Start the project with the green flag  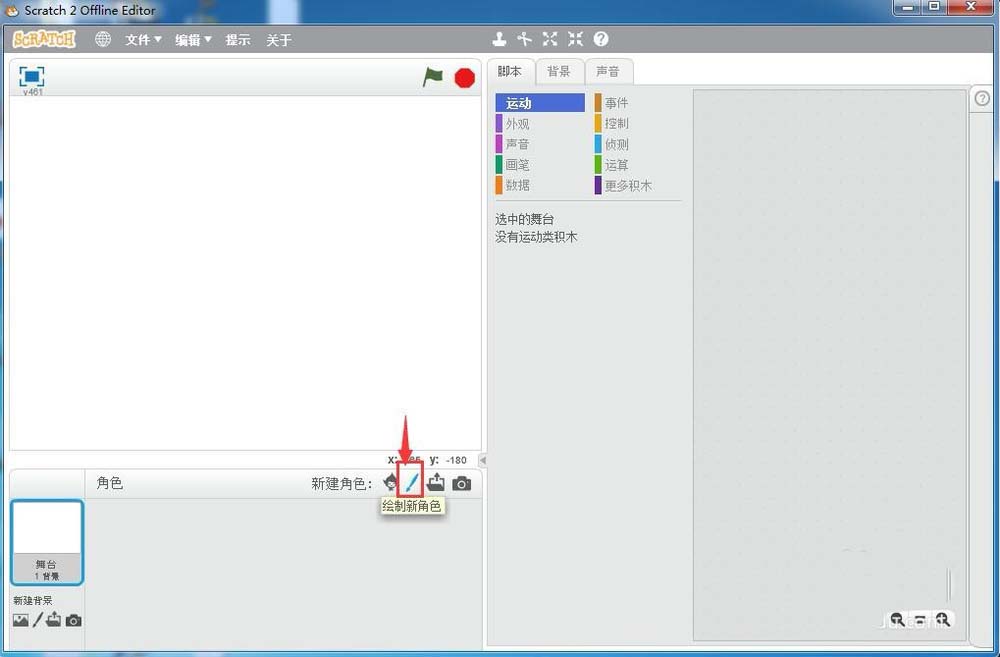[434, 77]
